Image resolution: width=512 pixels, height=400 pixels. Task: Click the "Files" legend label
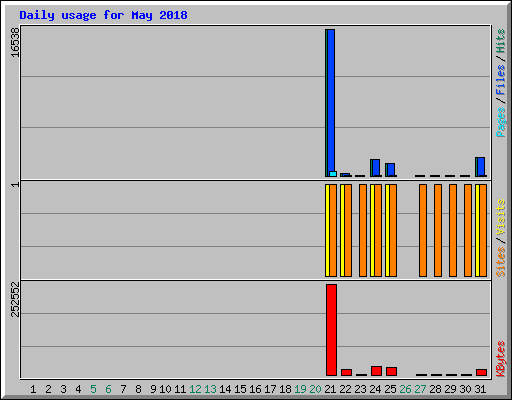click(x=501, y=80)
